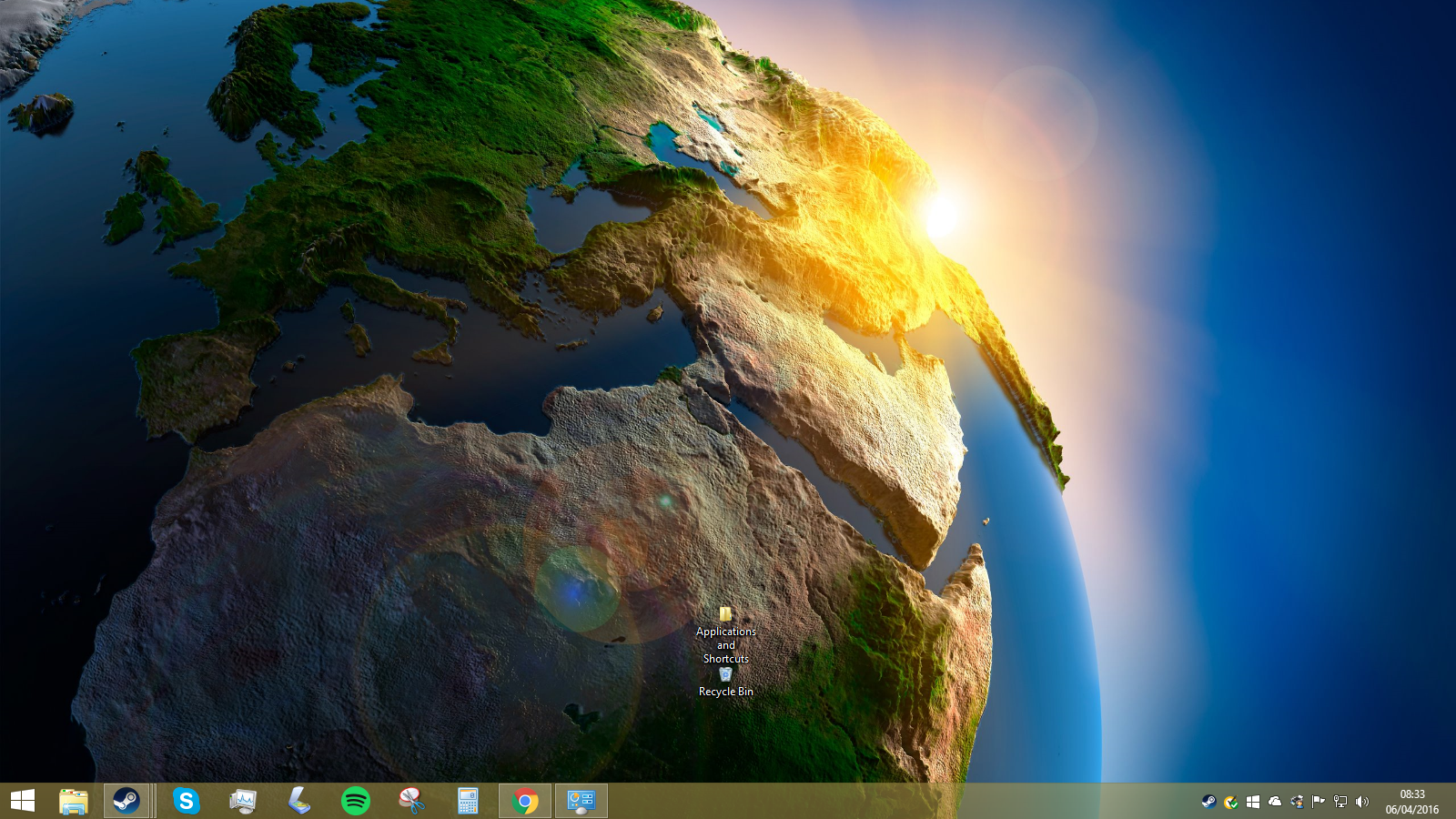
Task: Click the graduation cap user tray icon
Action: (1297, 802)
